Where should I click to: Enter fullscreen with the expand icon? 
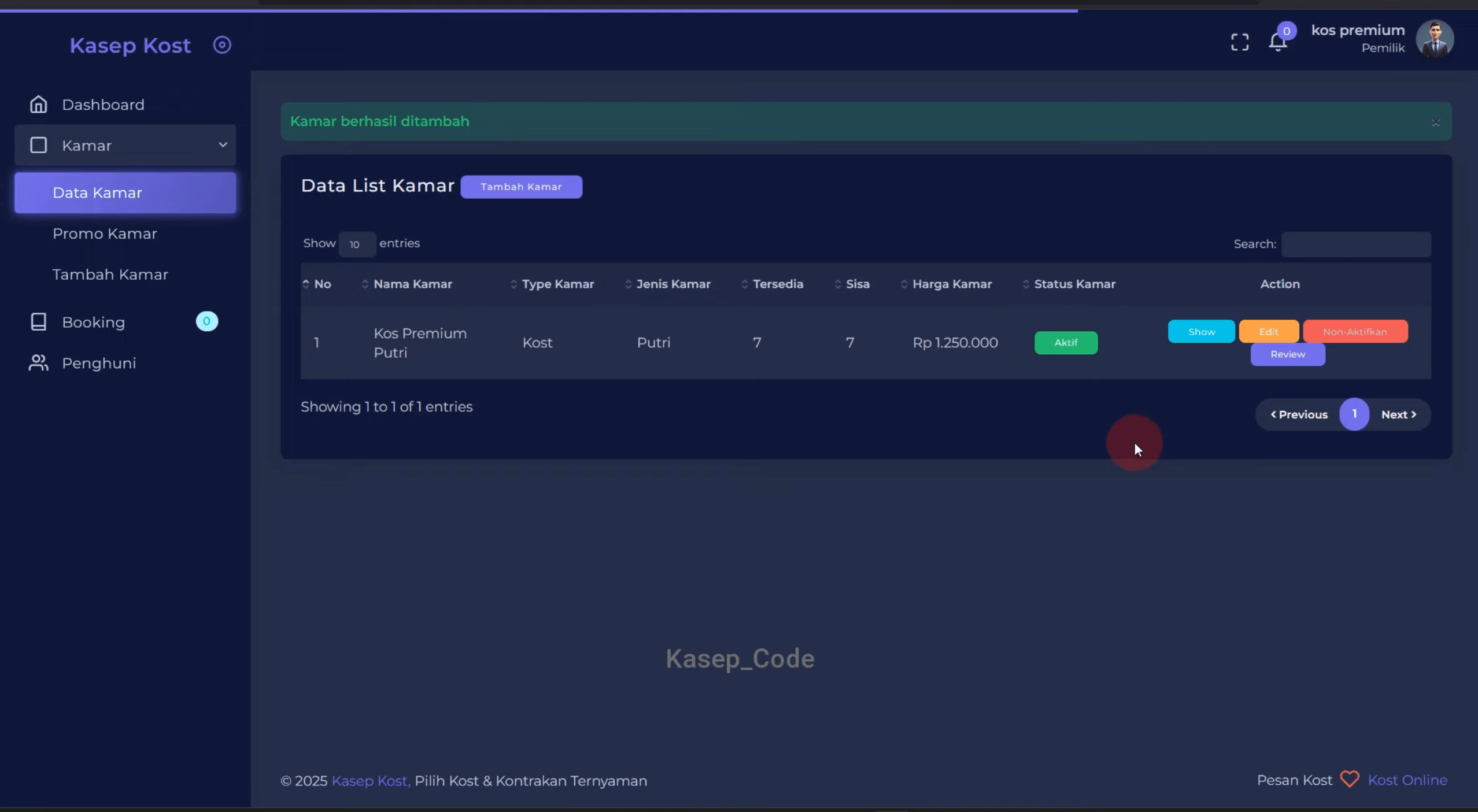tap(1240, 42)
